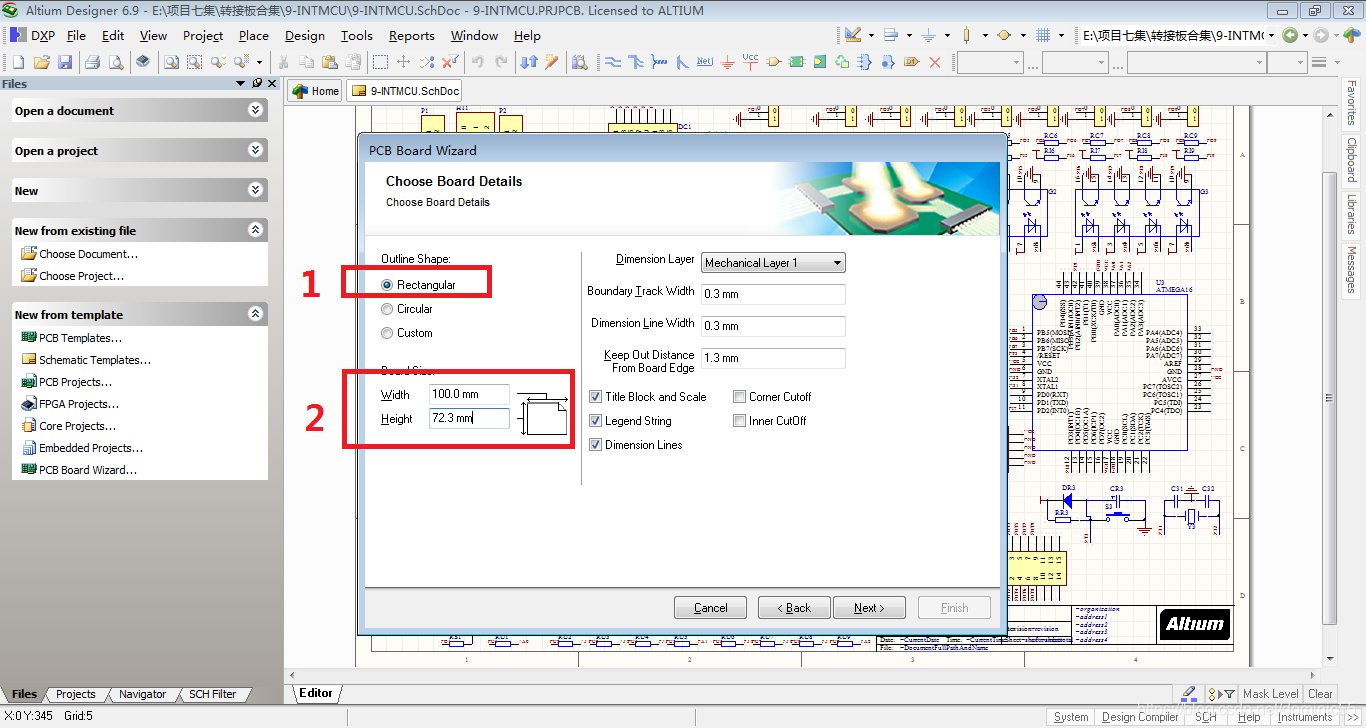Switch to the Home tab

[315, 91]
